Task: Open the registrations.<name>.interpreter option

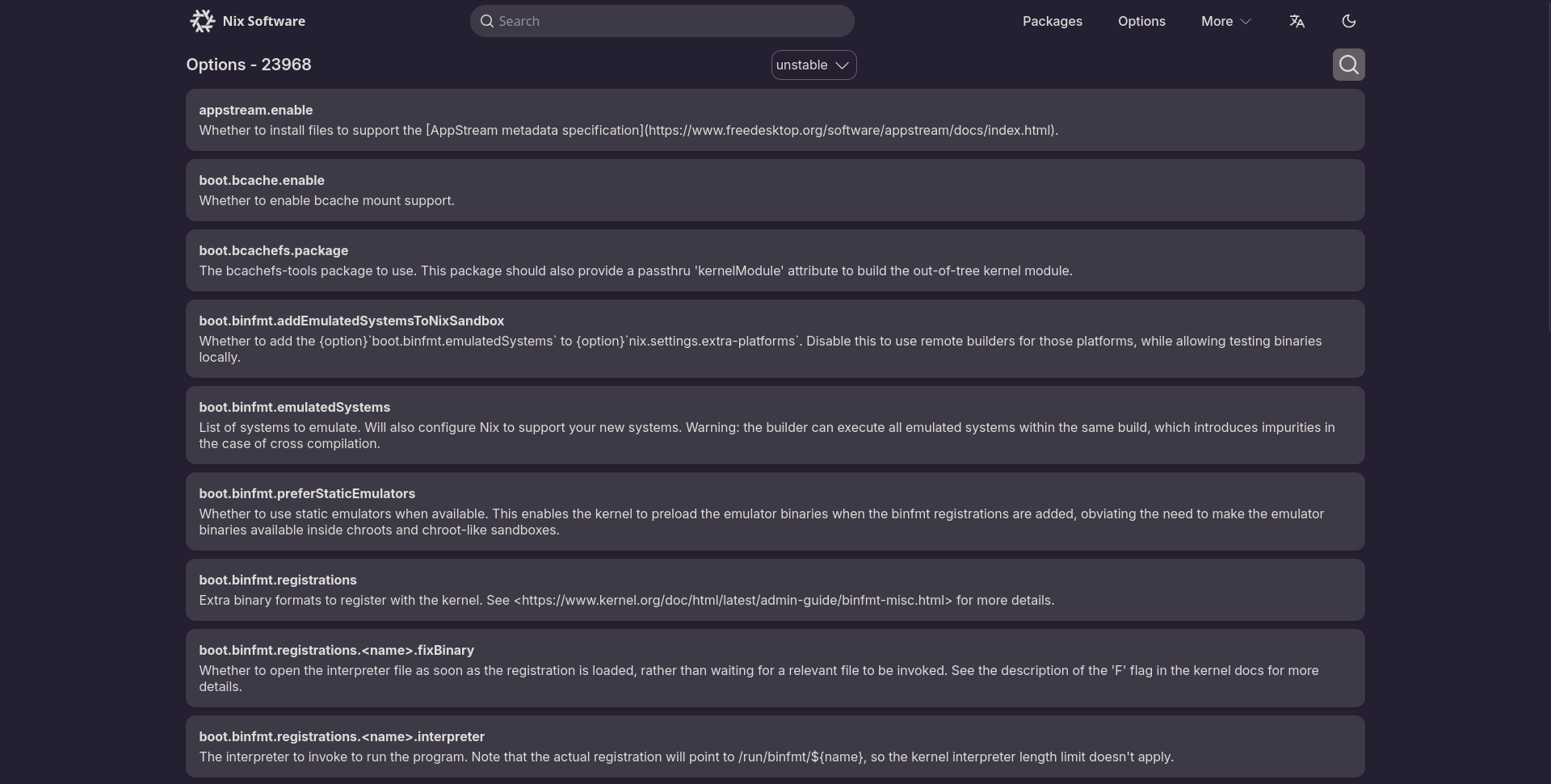Action: (x=341, y=736)
